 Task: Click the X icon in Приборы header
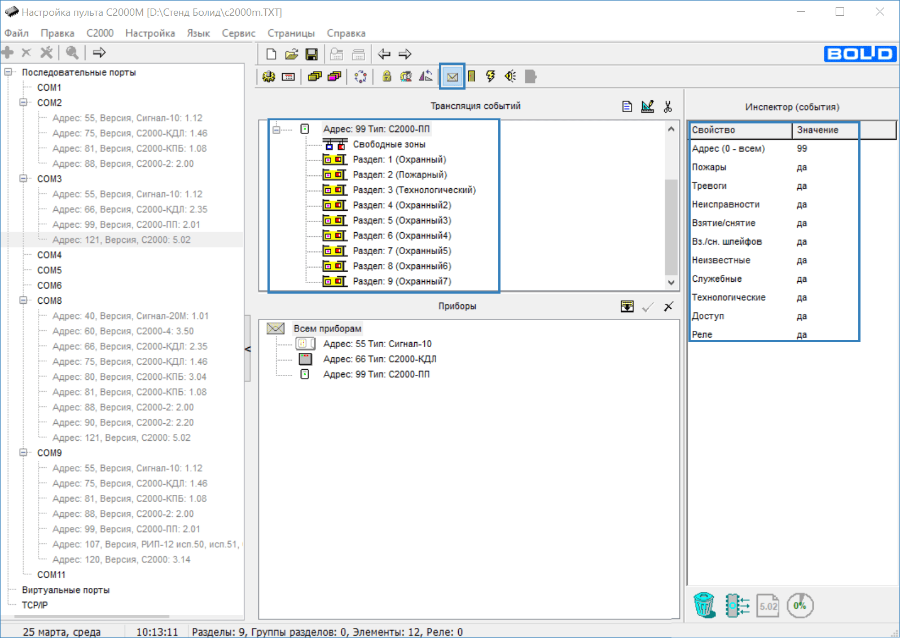pos(668,306)
